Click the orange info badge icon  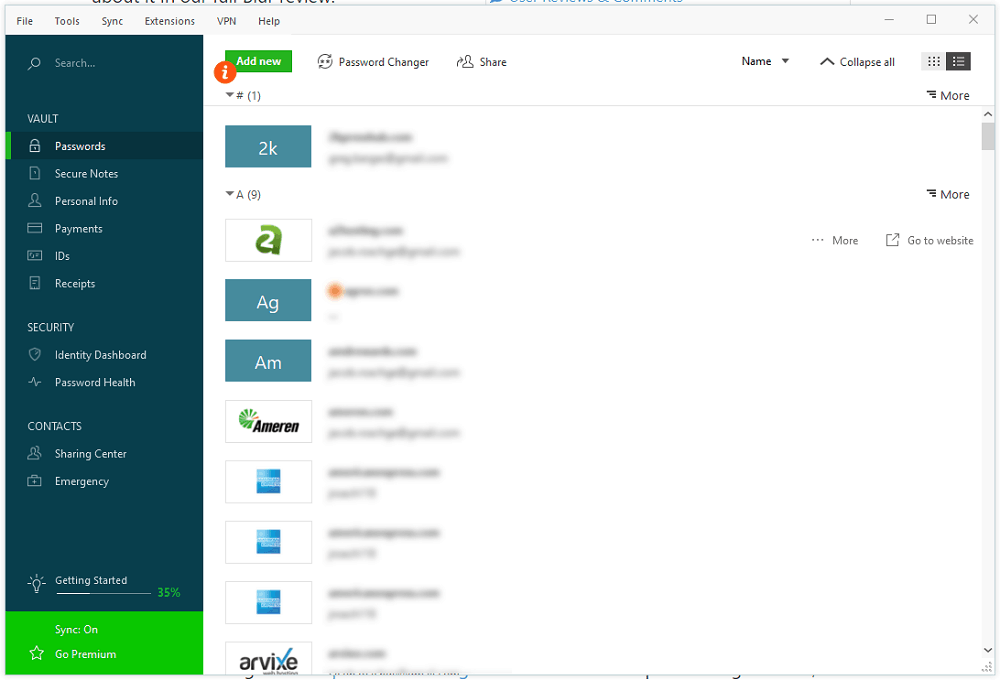click(224, 72)
